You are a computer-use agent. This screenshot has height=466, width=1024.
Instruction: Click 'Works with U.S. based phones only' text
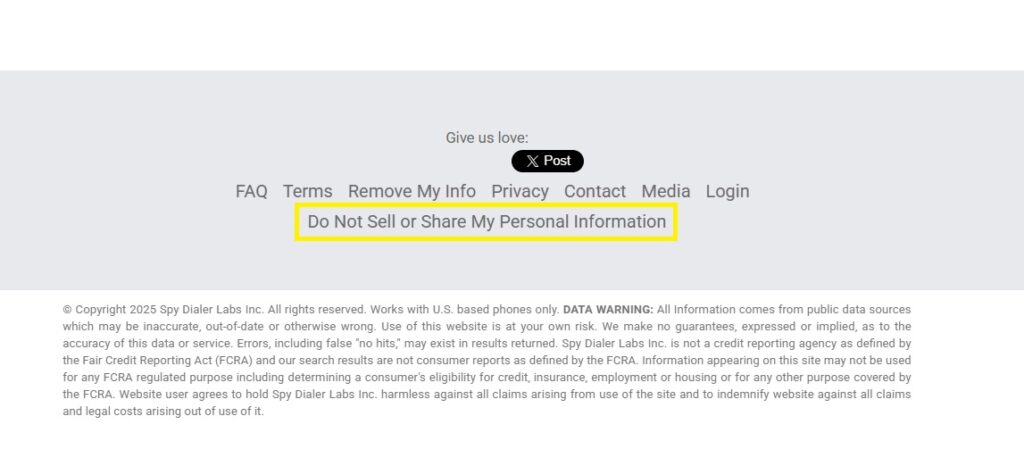[465, 309]
